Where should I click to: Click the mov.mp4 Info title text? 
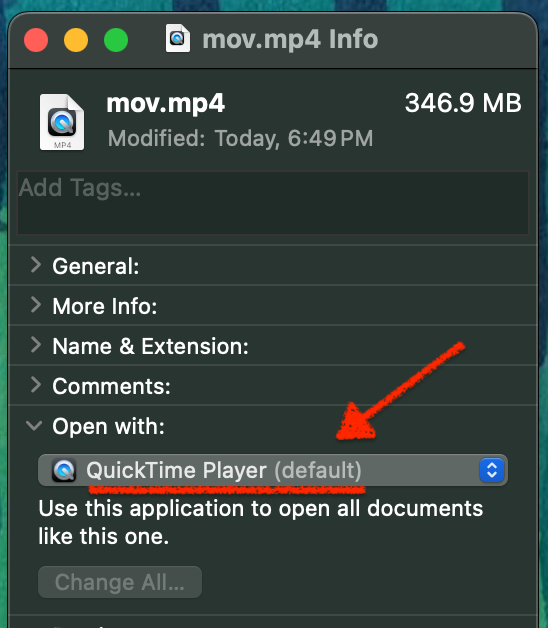290,39
